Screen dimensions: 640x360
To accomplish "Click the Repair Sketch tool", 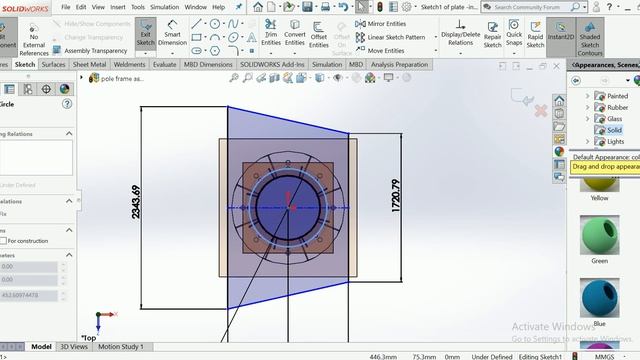I will (493, 35).
